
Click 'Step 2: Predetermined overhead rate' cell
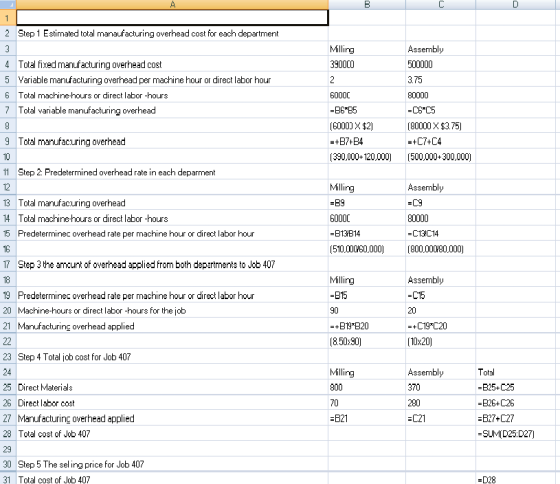[x=172, y=172]
